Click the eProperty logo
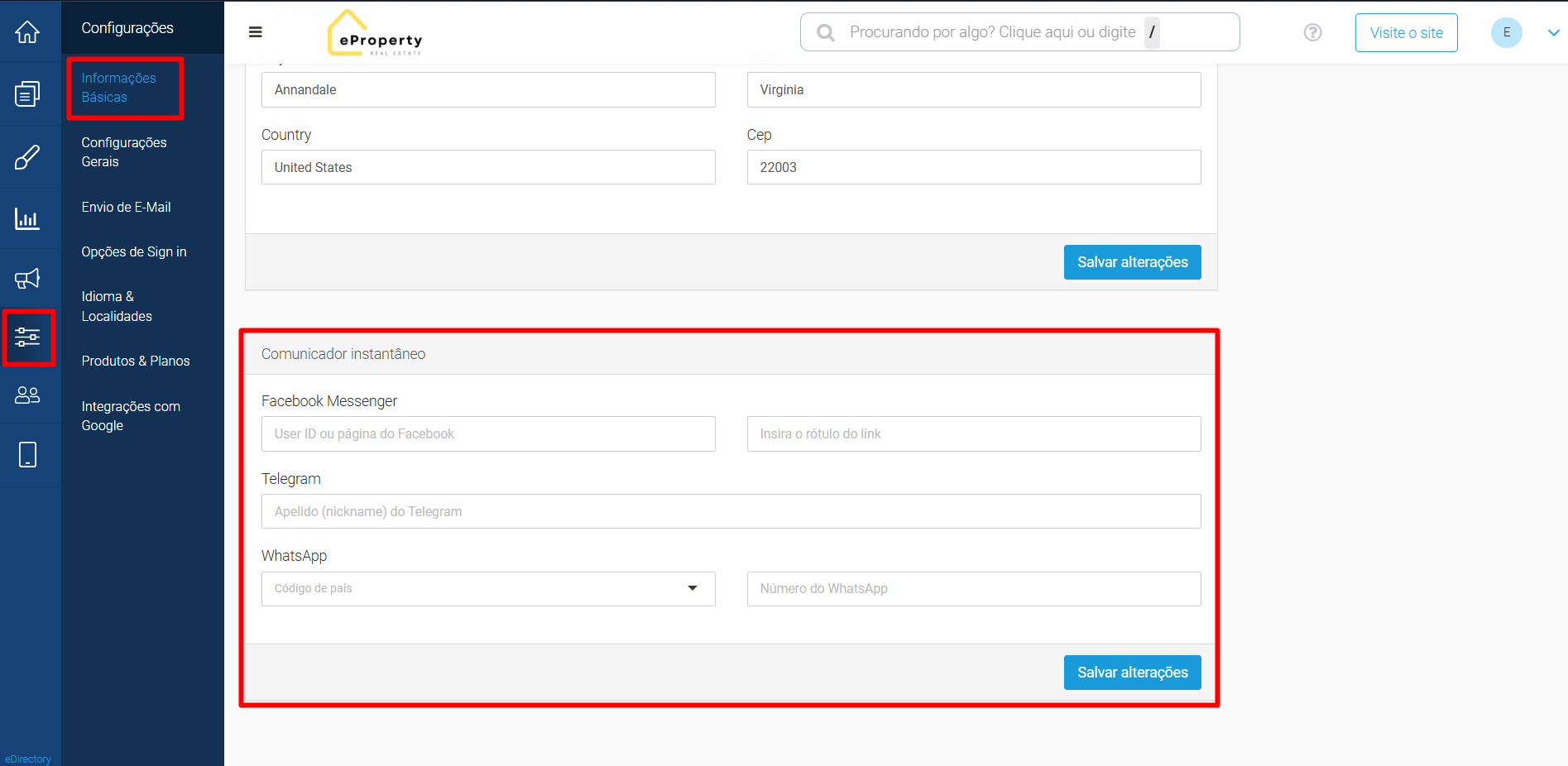The image size is (1568, 766). click(375, 33)
